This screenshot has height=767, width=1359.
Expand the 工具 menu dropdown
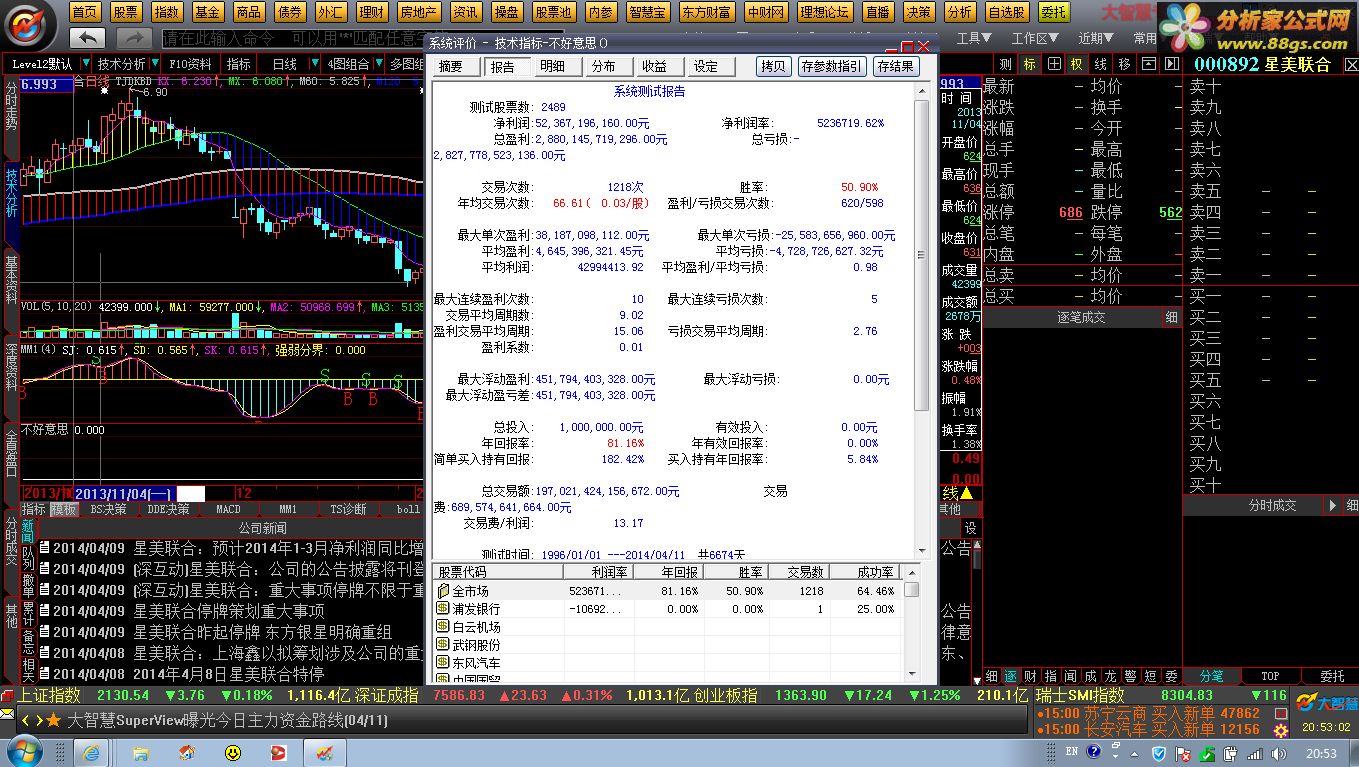point(974,38)
